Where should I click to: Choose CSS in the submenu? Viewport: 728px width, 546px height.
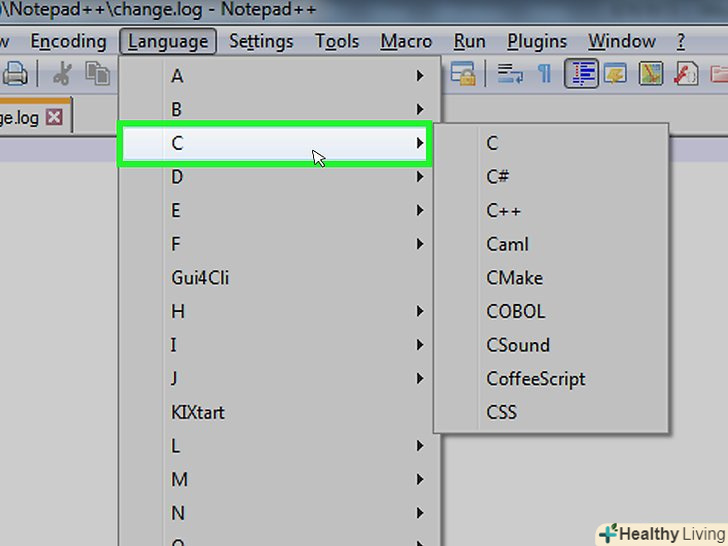[x=551, y=412]
